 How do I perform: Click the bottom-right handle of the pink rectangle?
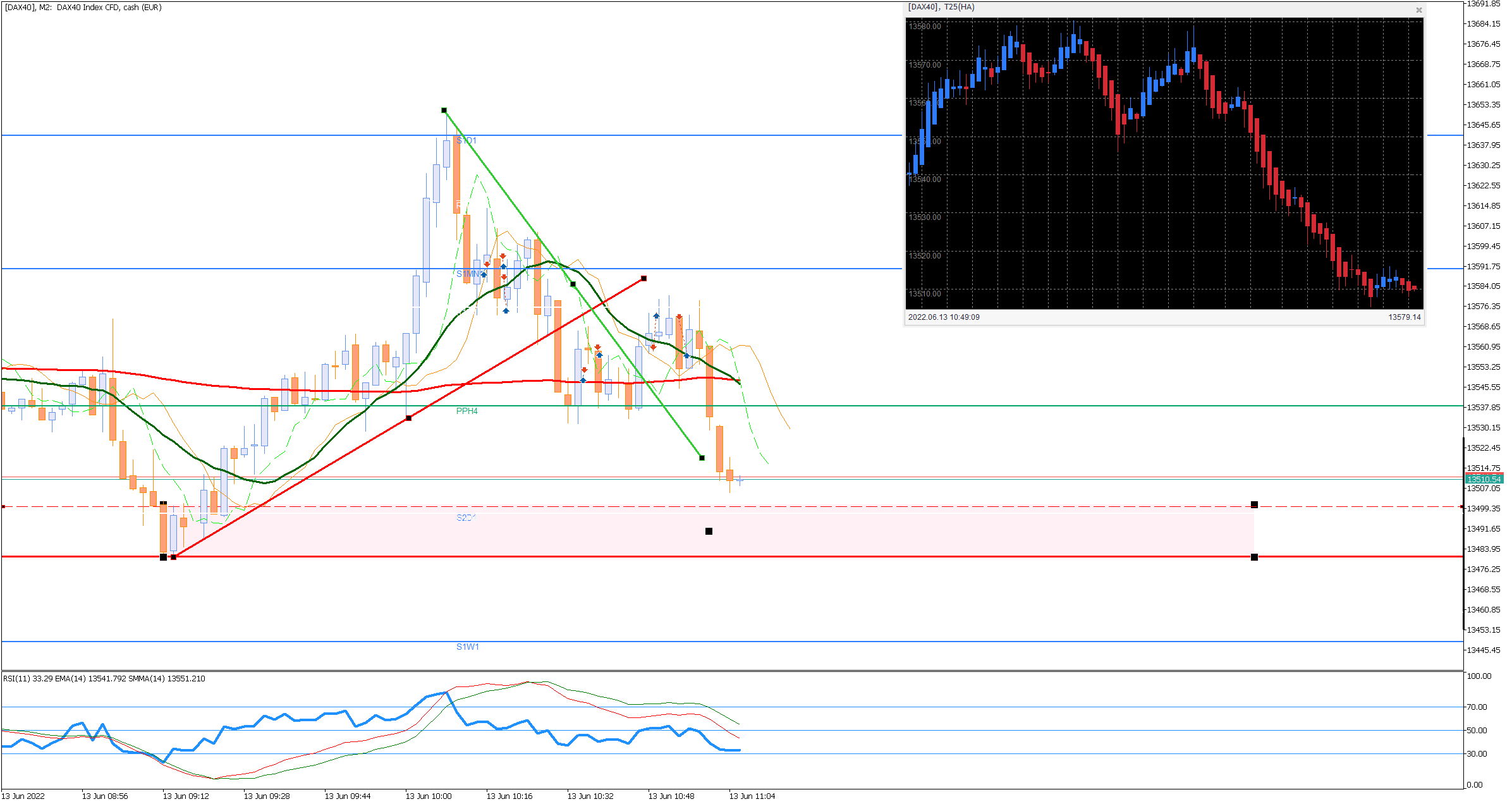pyautogui.click(x=1254, y=557)
